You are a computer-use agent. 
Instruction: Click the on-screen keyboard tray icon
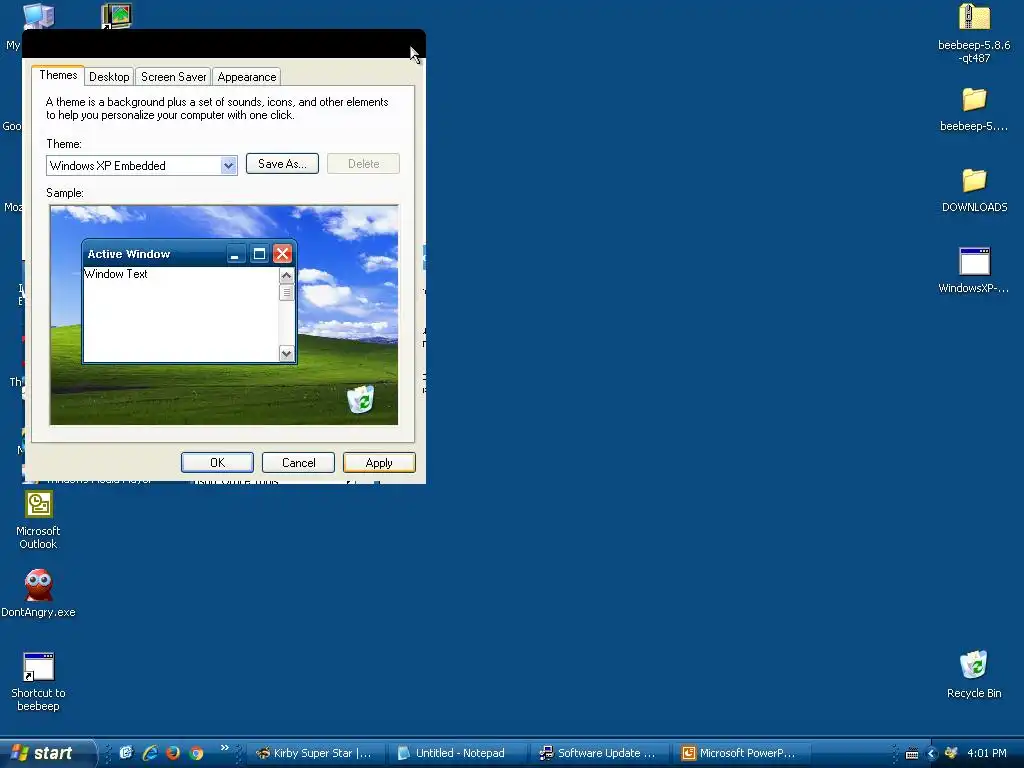tap(912, 754)
